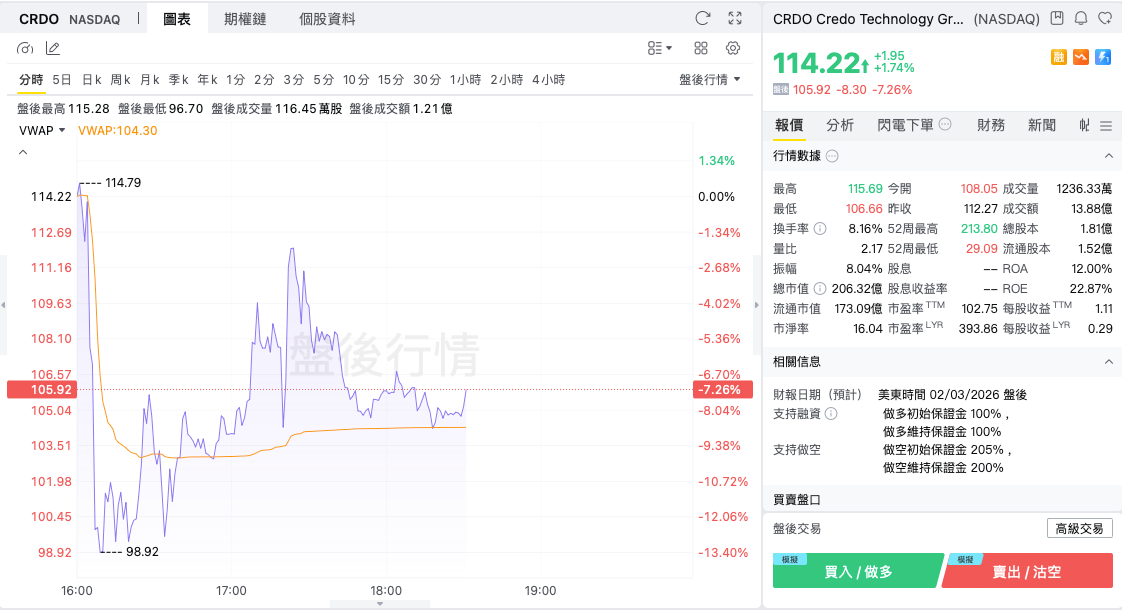
Task: Collapse the 相關信息 section
Action: point(1108,362)
